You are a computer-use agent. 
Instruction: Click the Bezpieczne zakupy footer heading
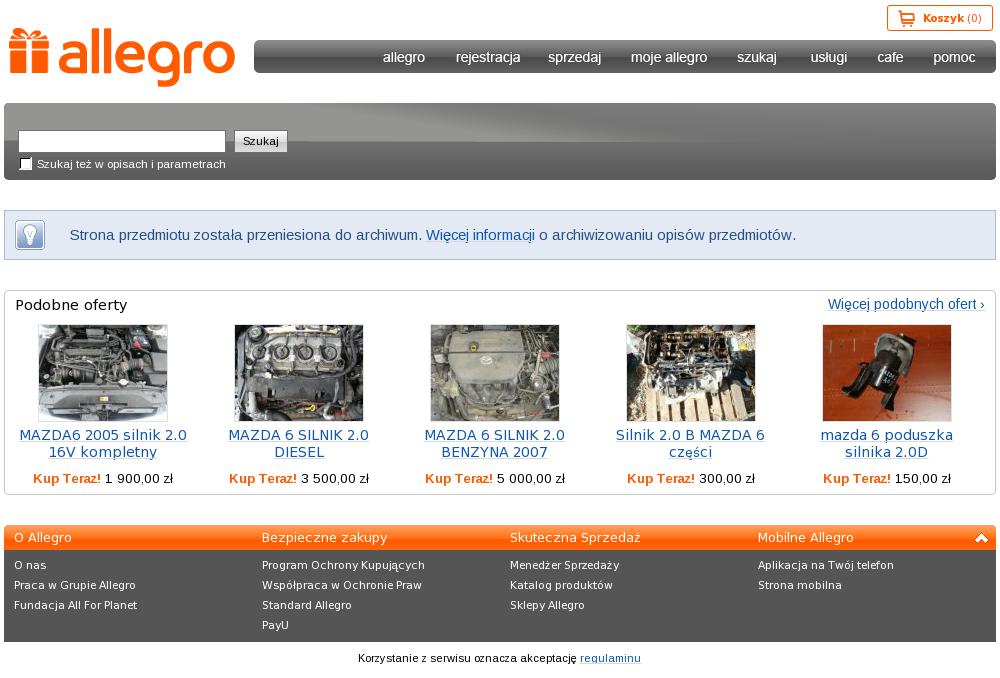coord(325,538)
